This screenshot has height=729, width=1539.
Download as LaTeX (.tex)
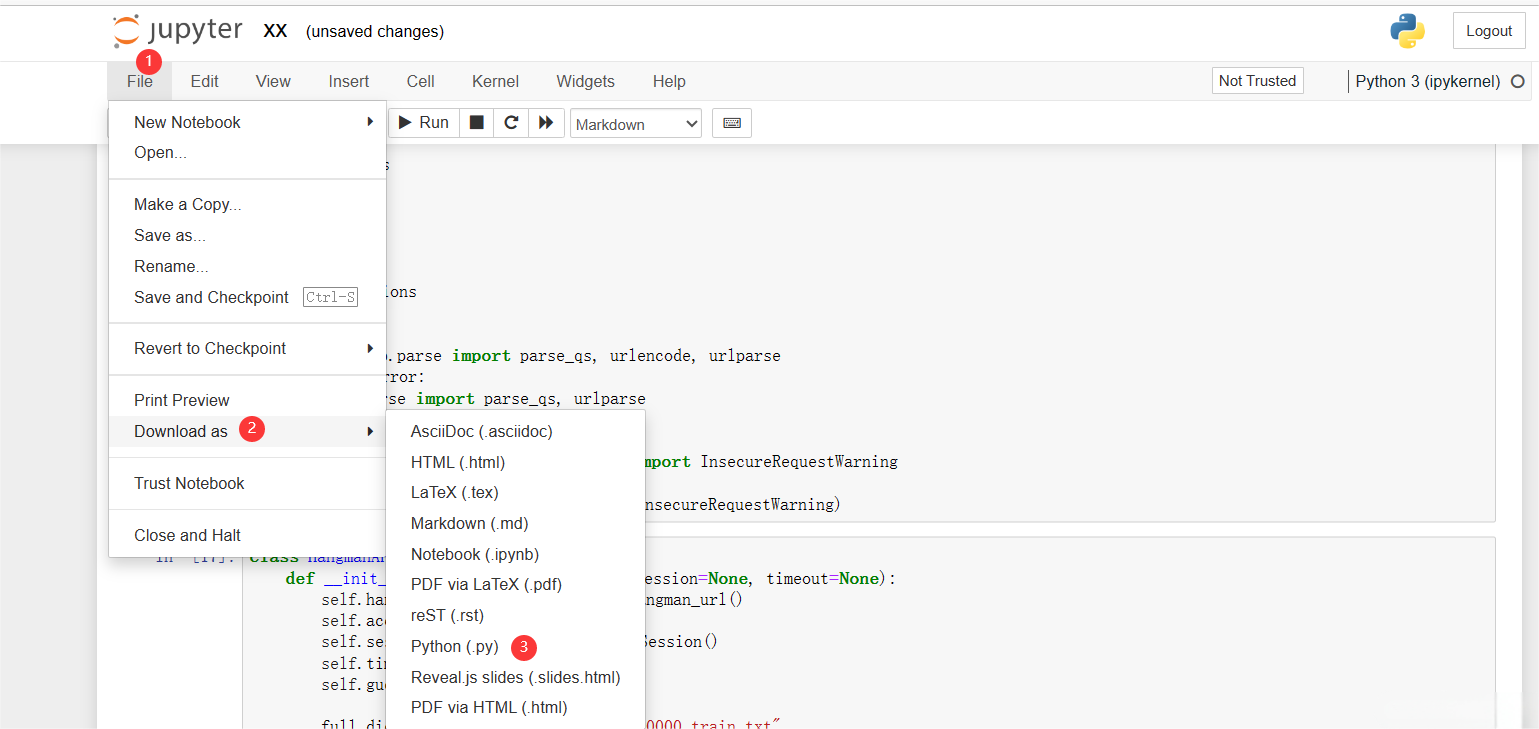(516, 492)
